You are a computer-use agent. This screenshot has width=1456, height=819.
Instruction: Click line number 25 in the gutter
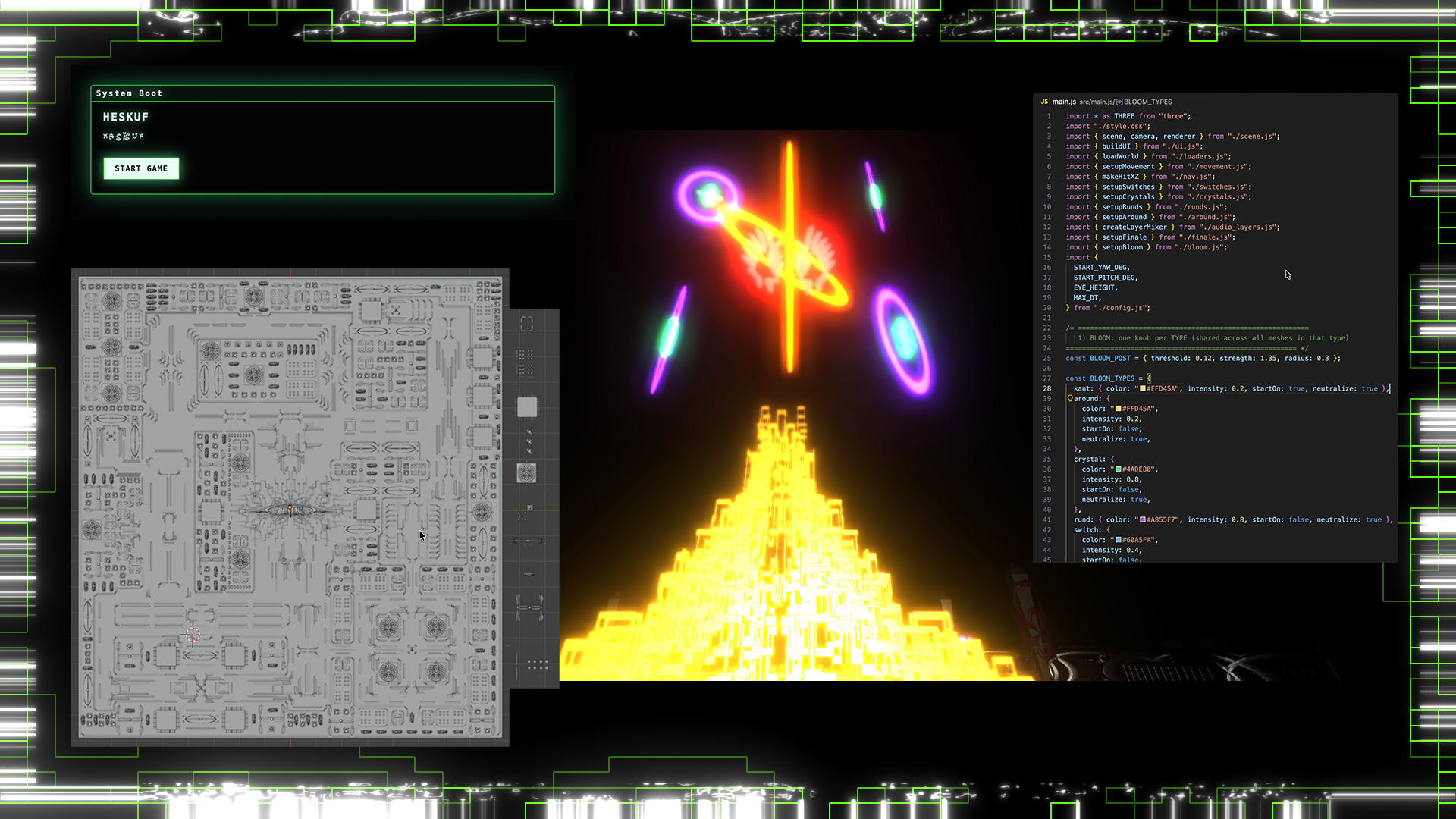click(x=1046, y=358)
